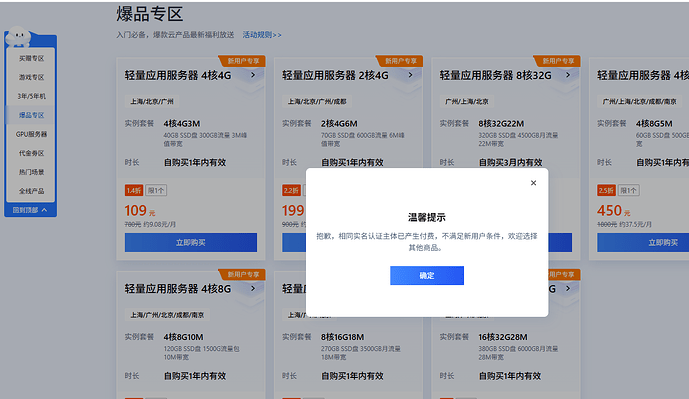Confirm dialog with 确定 button
This screenshot has height=399, width=689.
click(427, 276)
